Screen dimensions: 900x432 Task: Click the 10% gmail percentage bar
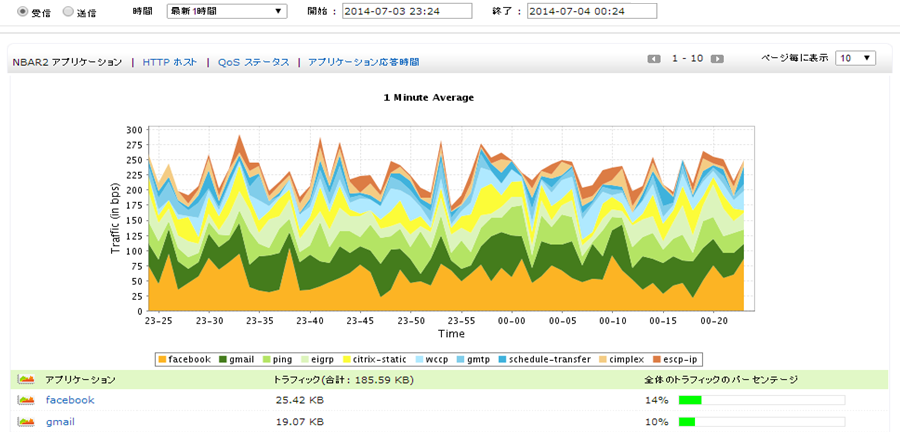point(762,422)
